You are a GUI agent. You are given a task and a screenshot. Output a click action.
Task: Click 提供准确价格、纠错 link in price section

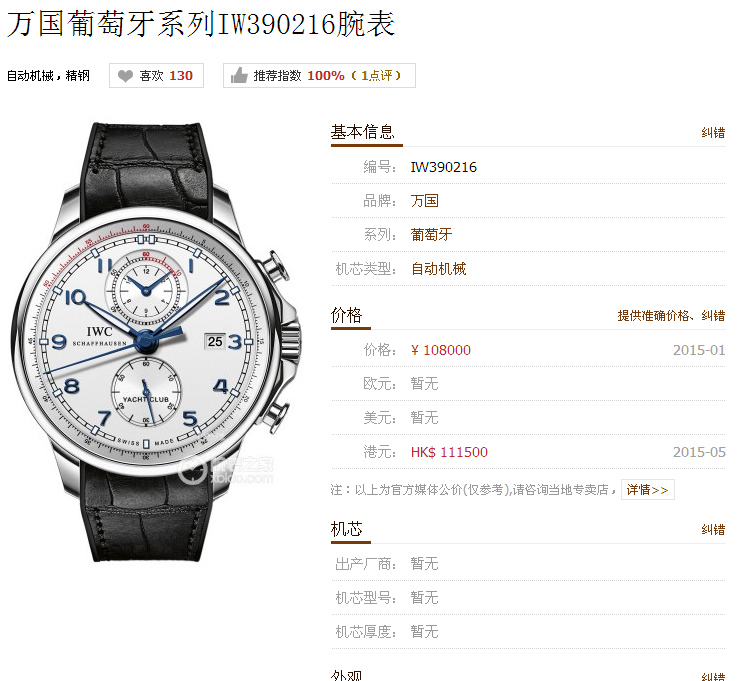click(x=671, y=316)
